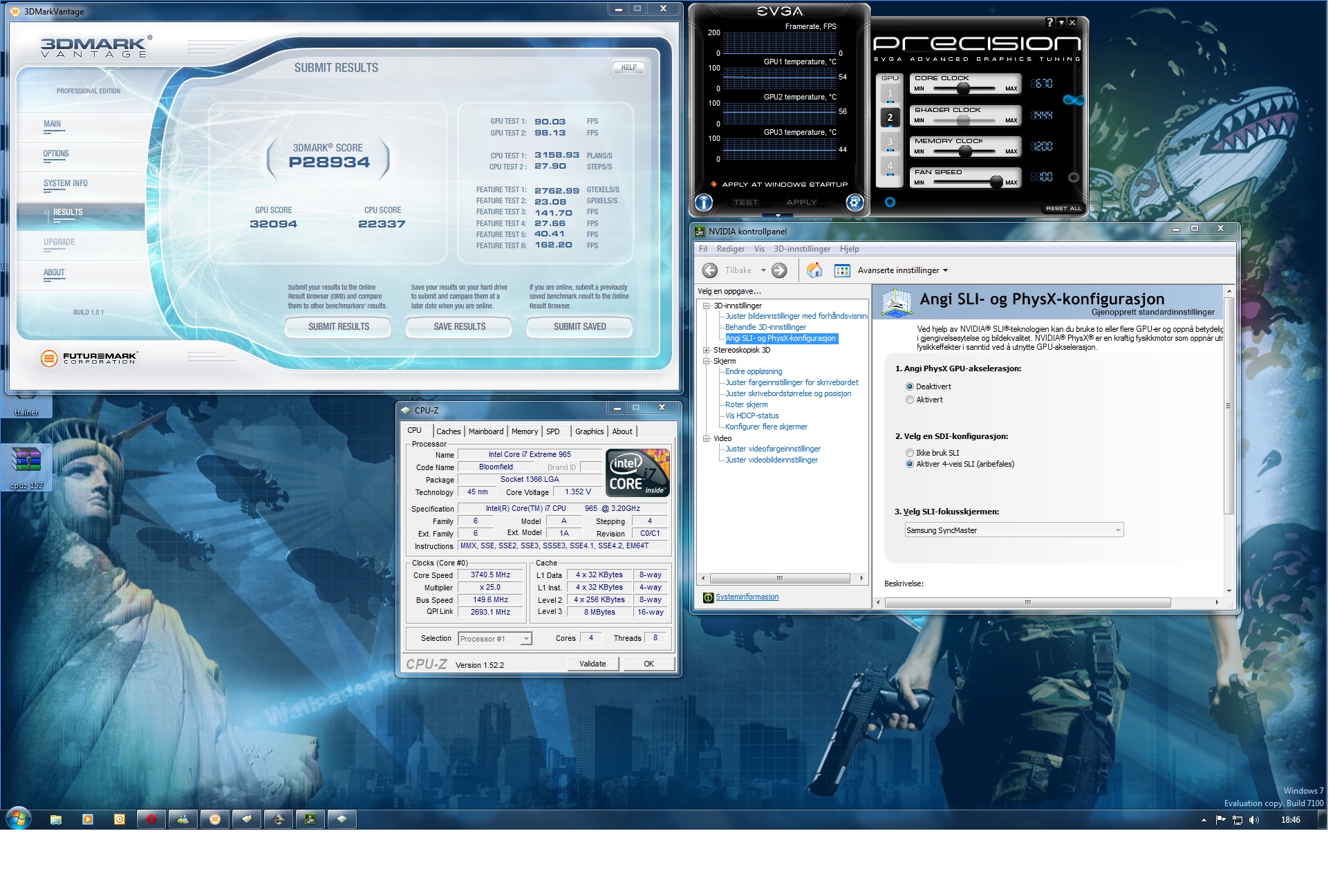
Task: Open the Hjelp menu
Action: point(850,249)
